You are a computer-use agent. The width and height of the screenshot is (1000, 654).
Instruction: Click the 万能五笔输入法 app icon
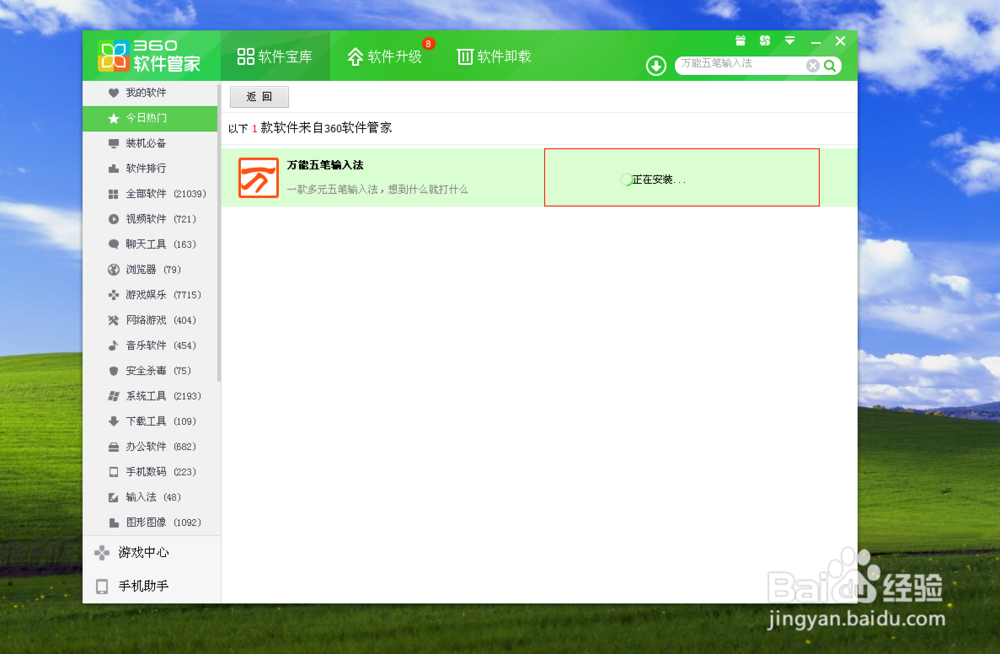(258, 177)
